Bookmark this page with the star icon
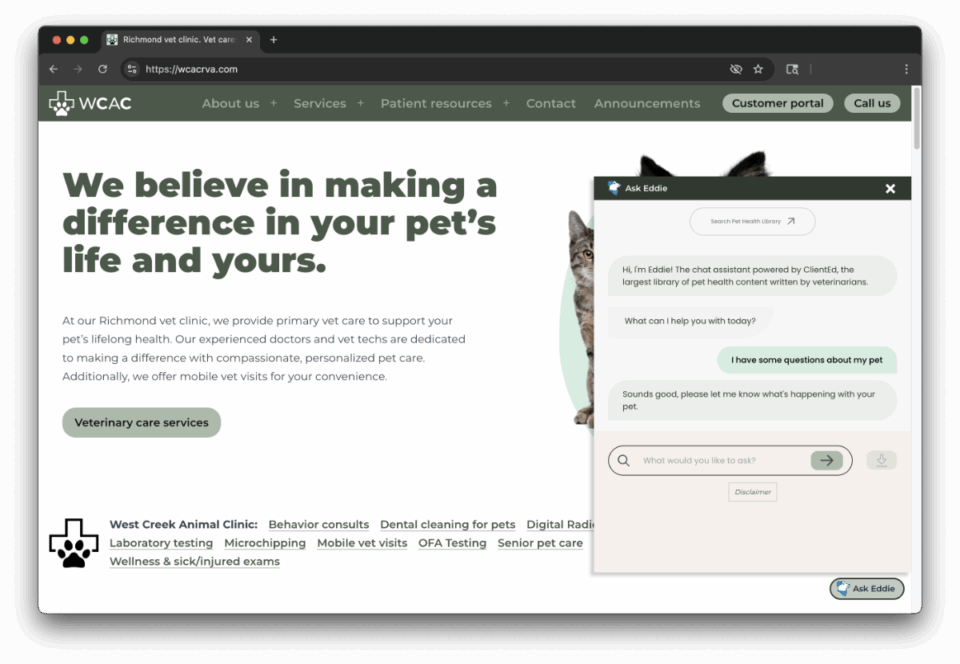 [x=758, y=69]
